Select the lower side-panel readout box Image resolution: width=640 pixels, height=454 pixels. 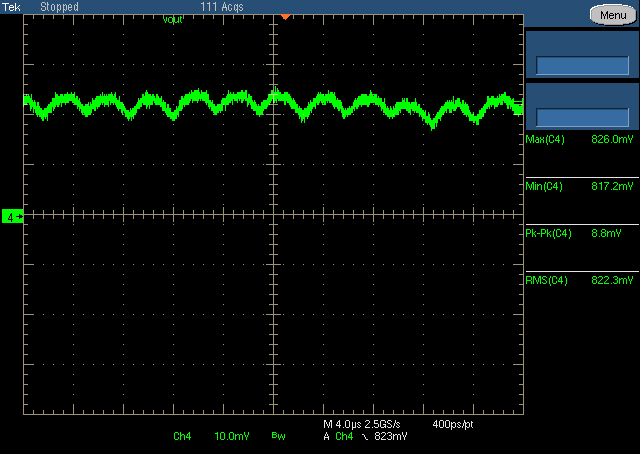581,106
